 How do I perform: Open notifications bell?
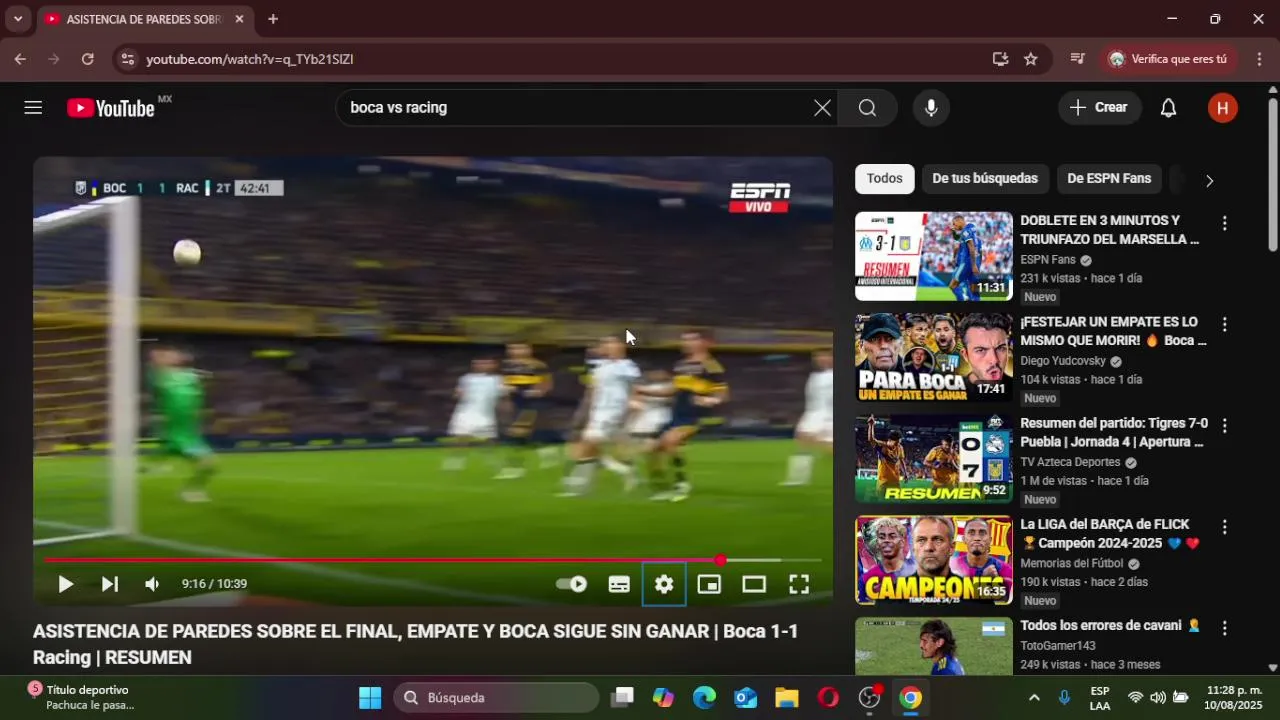[x=1168, y=108]
